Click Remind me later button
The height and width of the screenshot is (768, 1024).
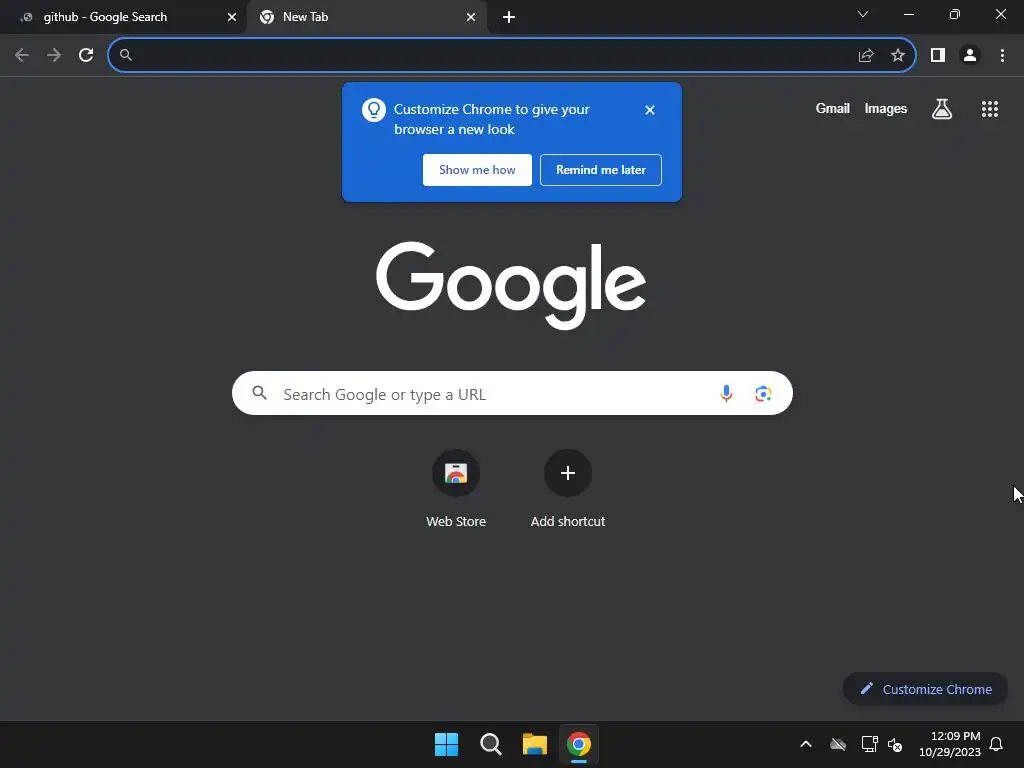tap(601, 170)
